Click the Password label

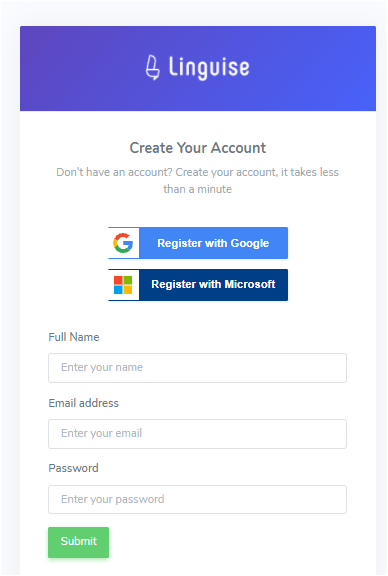click(x=73, y=468)
